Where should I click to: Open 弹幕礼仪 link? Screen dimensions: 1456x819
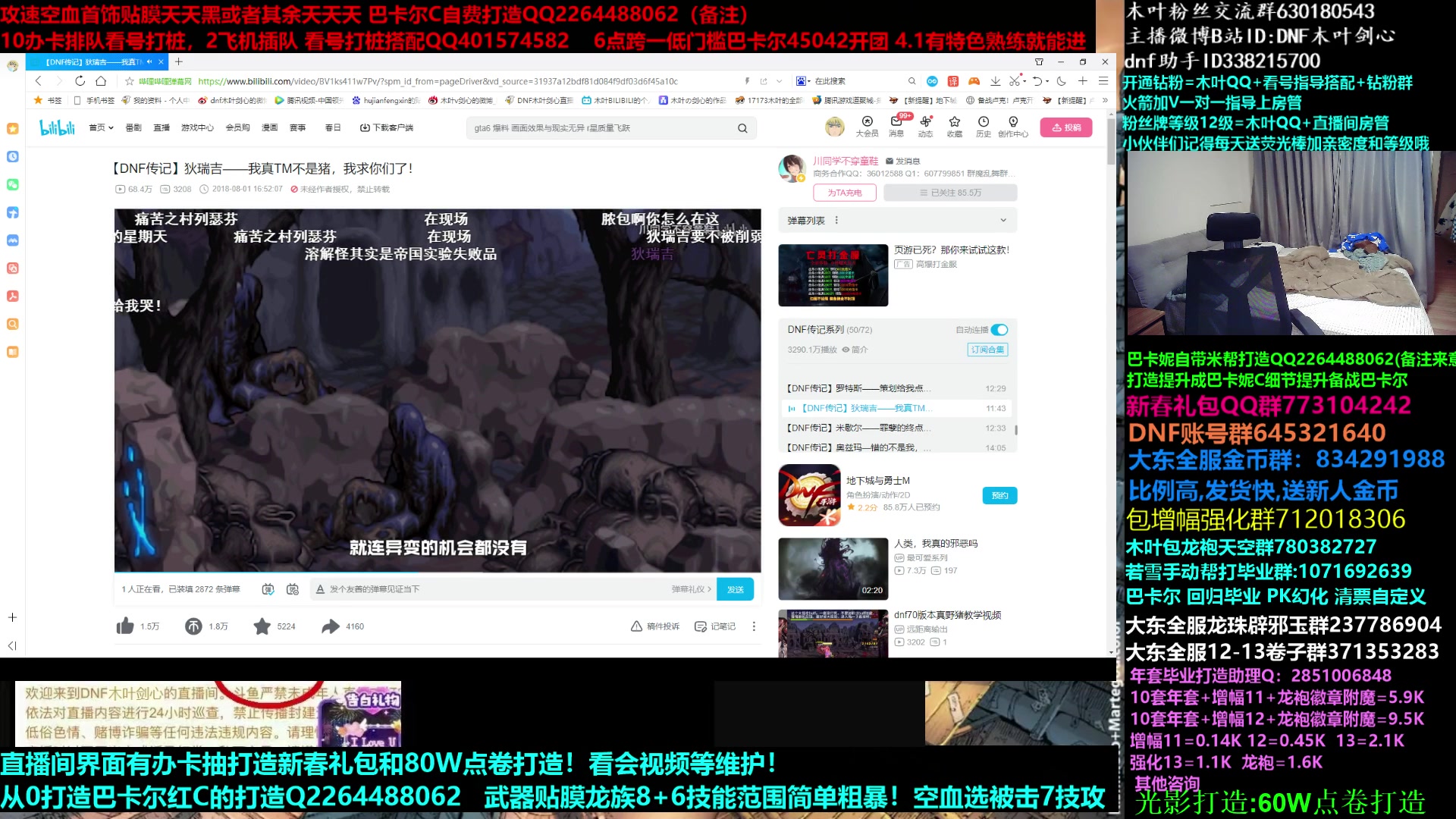pos(691,589)
